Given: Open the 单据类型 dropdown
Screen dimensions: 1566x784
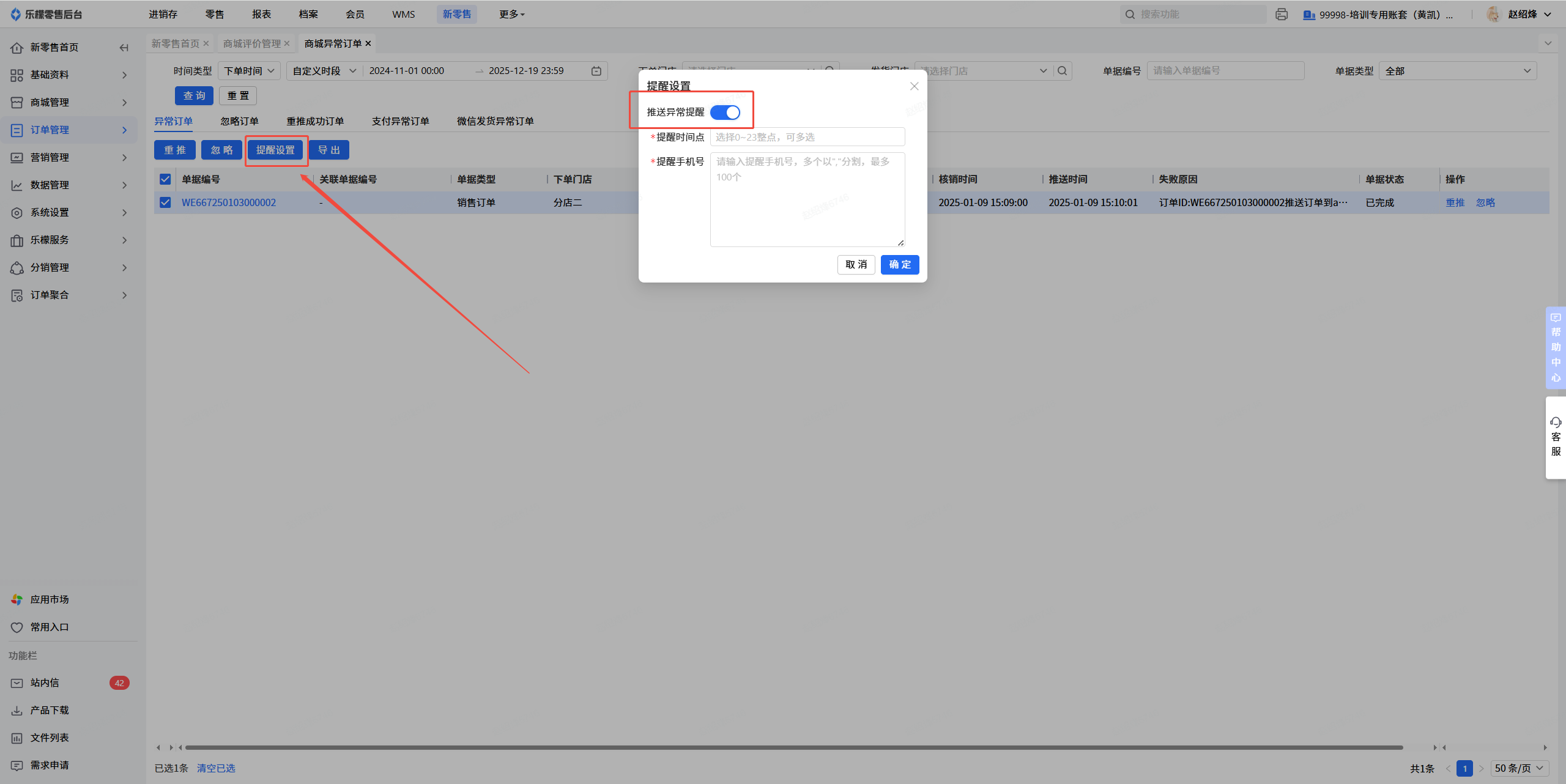Looking at the screenshot, I should coord(1457,71).
